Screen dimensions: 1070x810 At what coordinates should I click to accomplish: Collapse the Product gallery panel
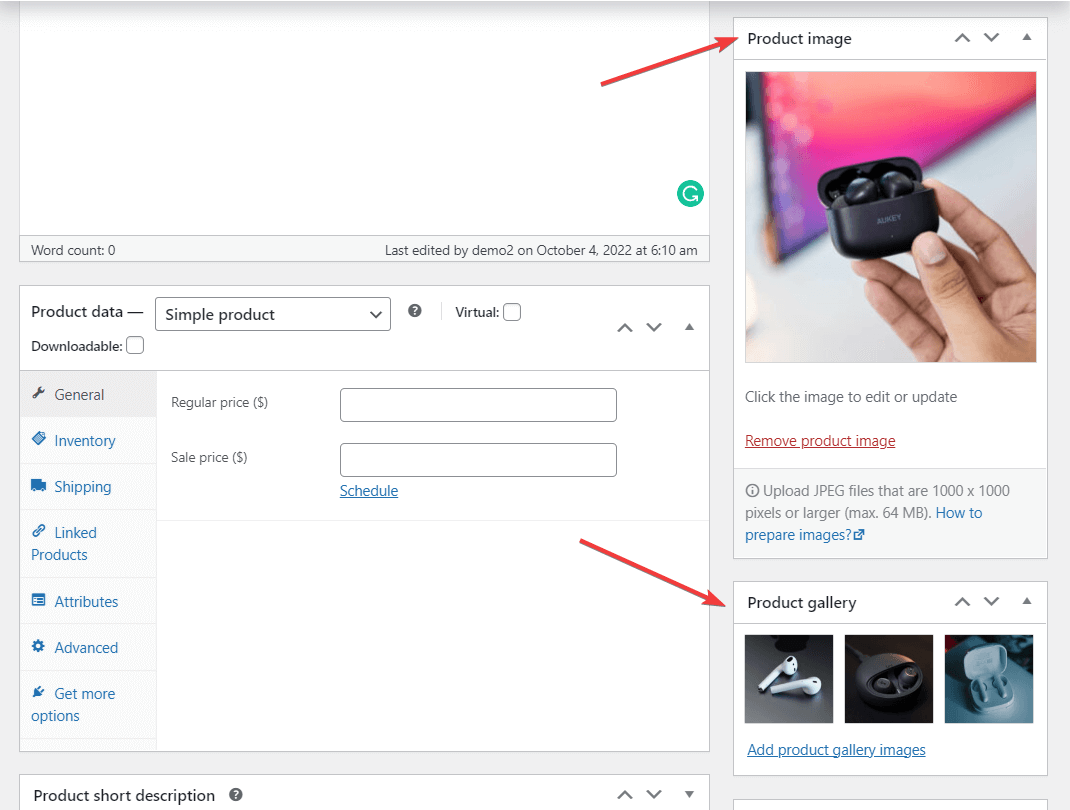pyautogui.click(x=1026, y=601)
